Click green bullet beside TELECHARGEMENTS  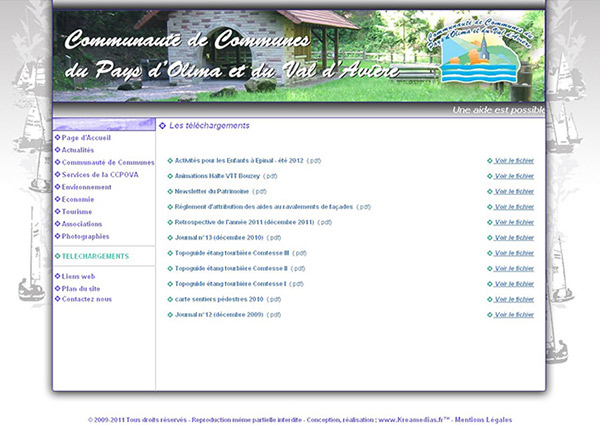57,256
